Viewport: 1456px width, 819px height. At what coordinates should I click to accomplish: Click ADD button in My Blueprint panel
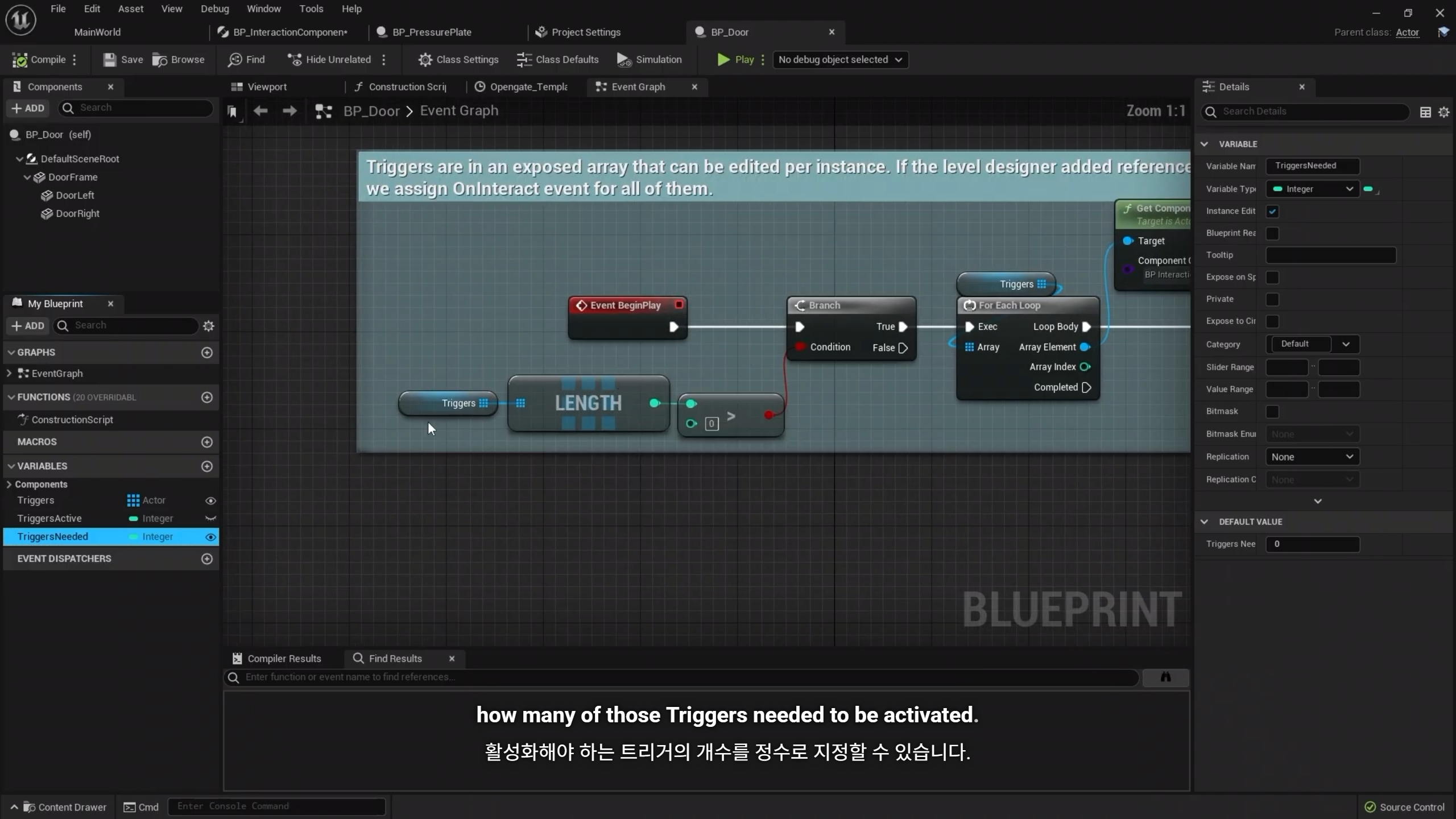28,326
